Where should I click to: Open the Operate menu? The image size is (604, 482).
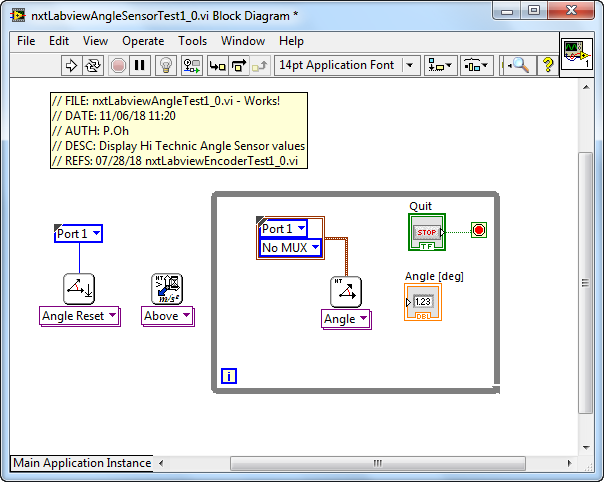[143, 41]
